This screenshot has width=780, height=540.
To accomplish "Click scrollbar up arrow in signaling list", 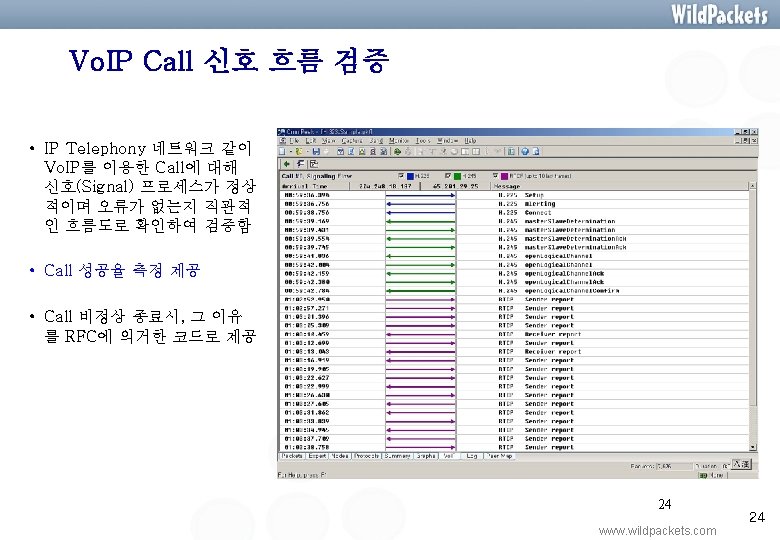I will click(x=753, y=186).
